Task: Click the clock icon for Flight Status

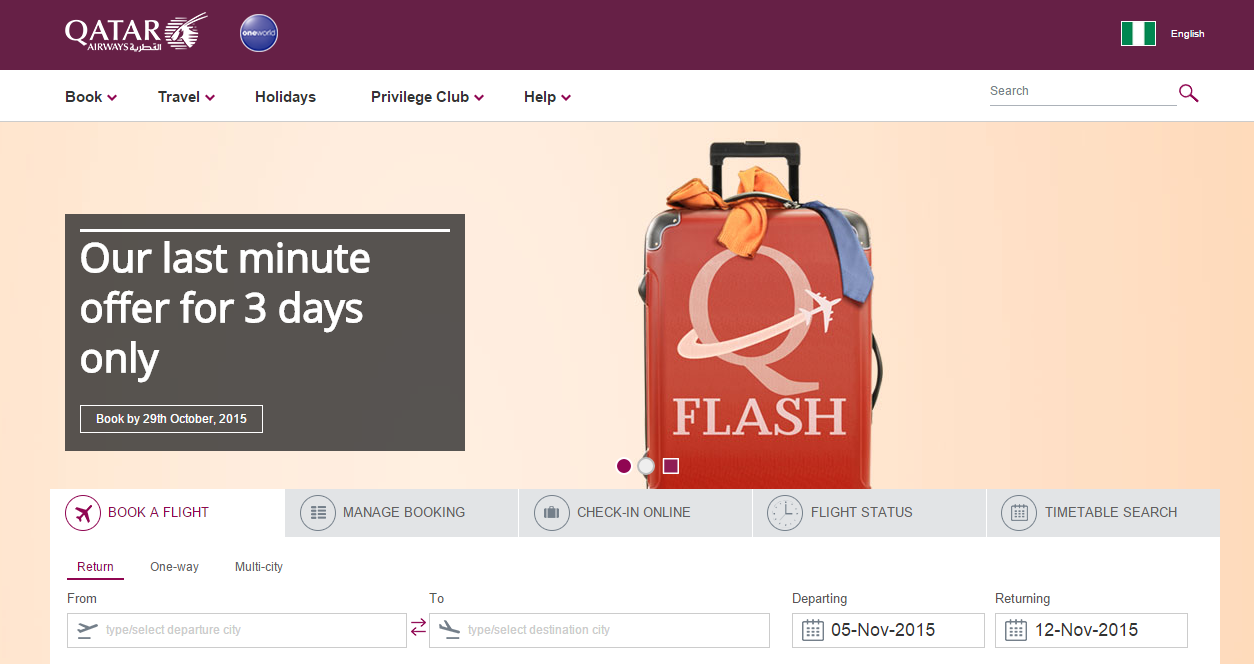Action: [785, 513]
